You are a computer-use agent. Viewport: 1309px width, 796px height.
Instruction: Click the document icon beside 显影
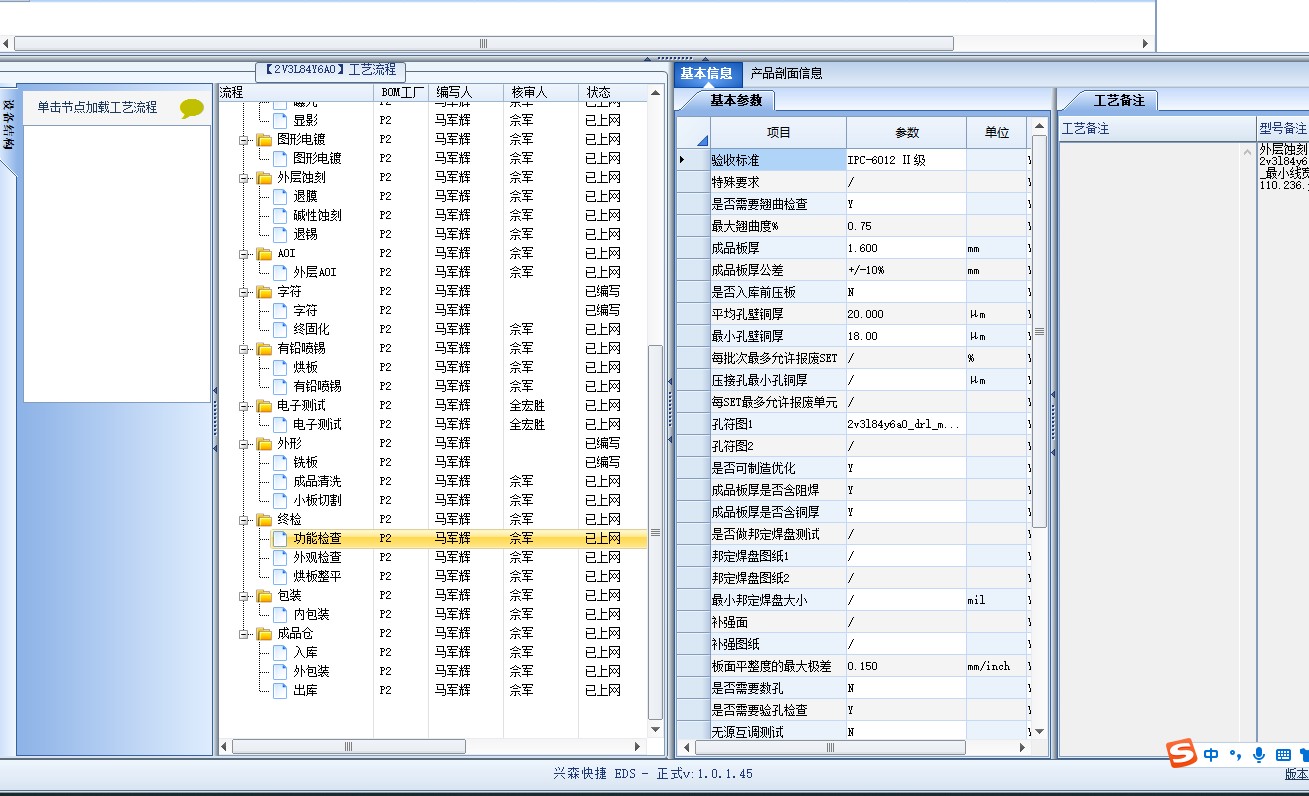pos(280,120)
